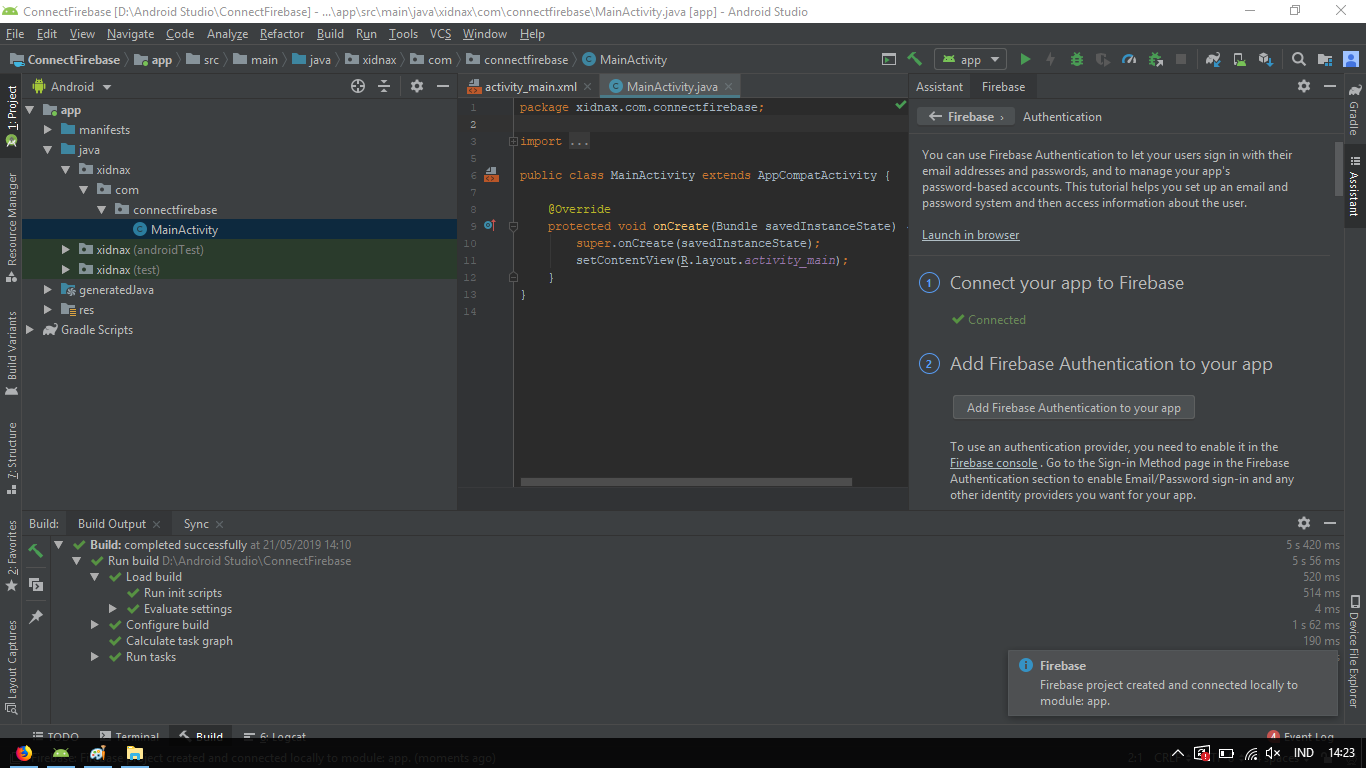Hide the Project panel with minus icon
The image size is (1366, 768).
443,87
